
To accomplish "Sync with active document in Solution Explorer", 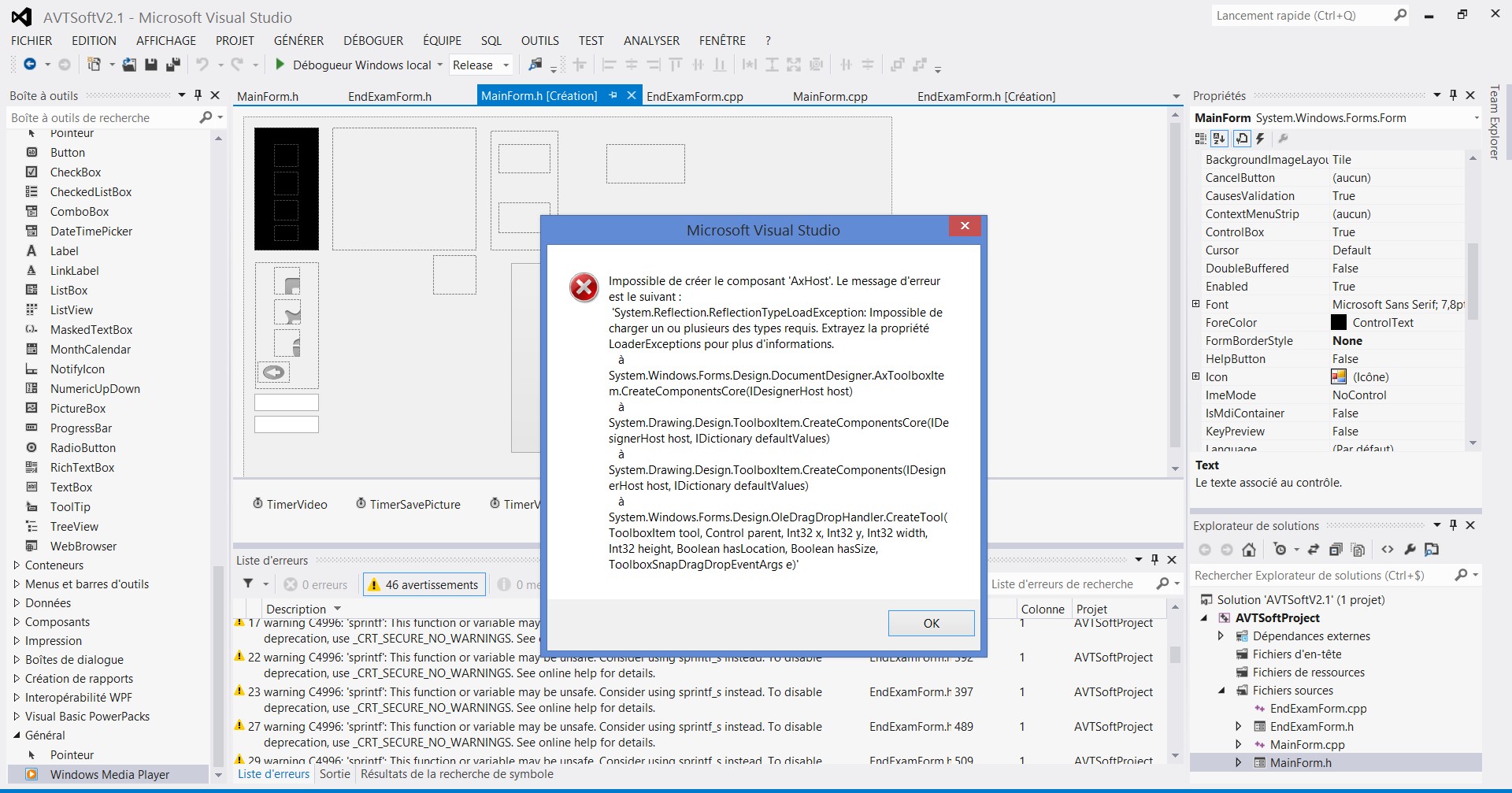I will (x=1313, y=550).
